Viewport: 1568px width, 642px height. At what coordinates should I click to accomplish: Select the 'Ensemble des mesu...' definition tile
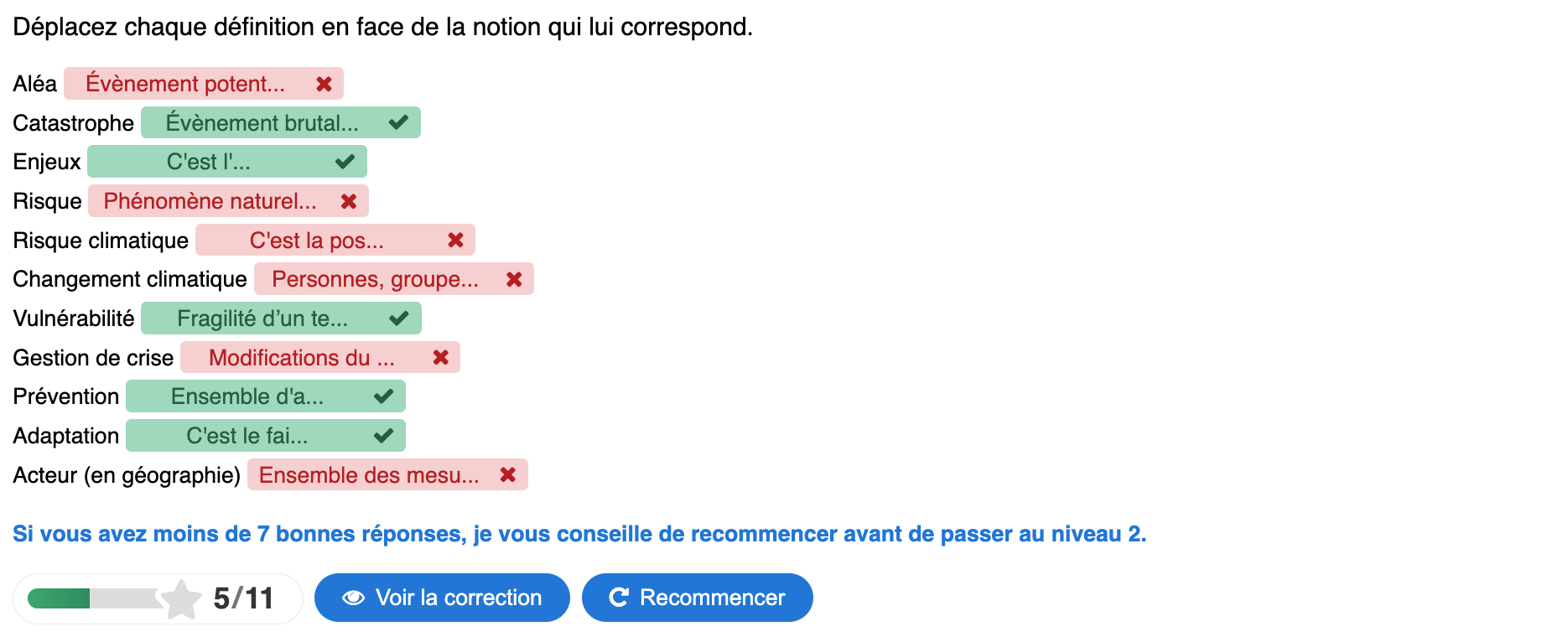[369, 475]
